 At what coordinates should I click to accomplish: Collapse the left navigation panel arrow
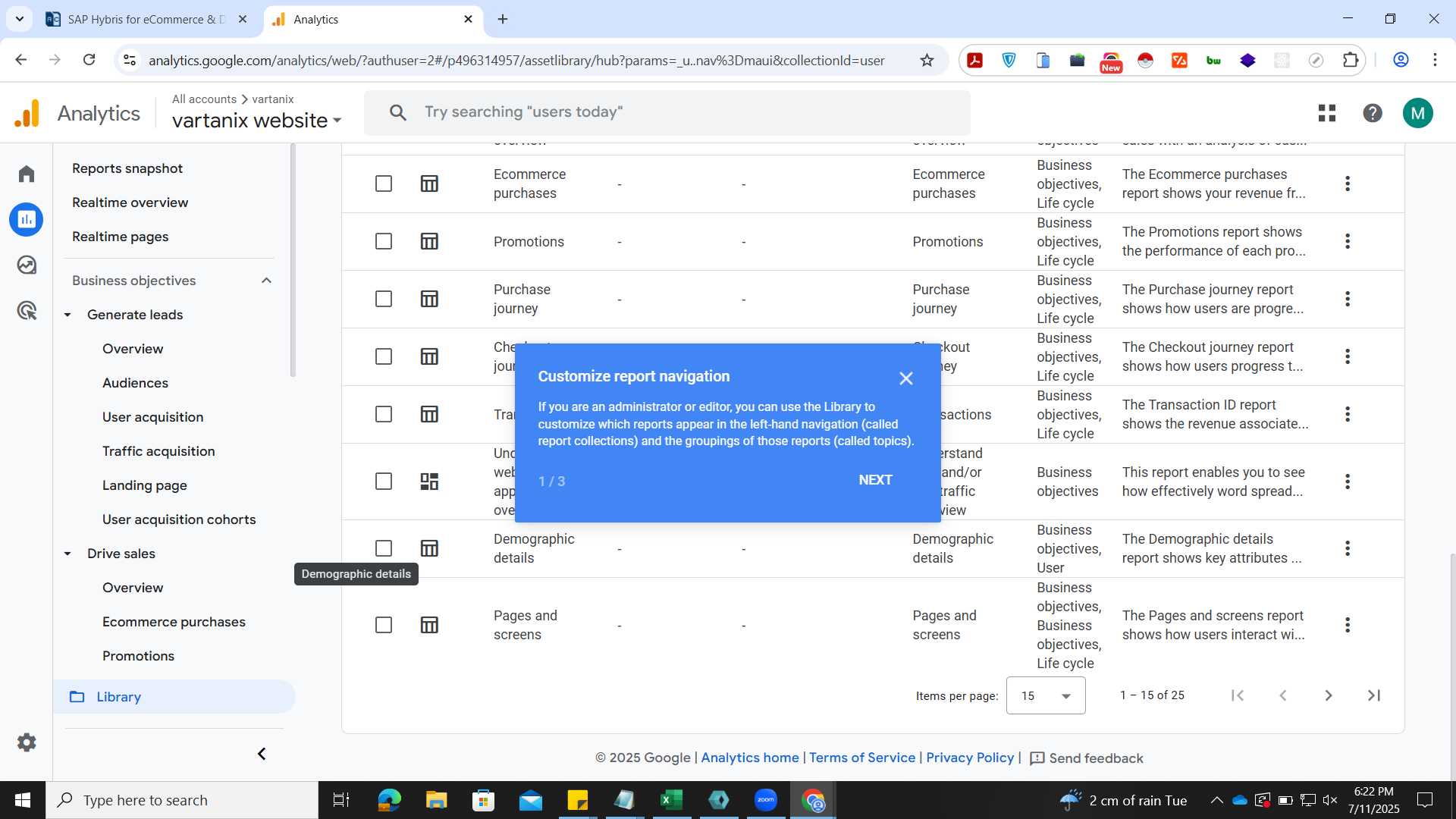point(262,754)
